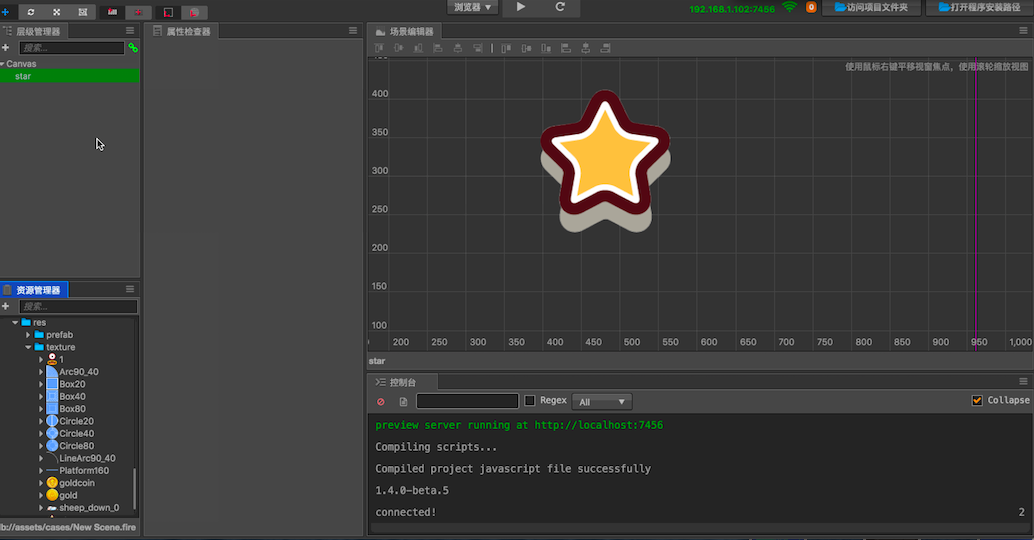Collapse the Canvas node
Screen dimensions: 1034x540
pyautogui.click(x=3, y=64)
